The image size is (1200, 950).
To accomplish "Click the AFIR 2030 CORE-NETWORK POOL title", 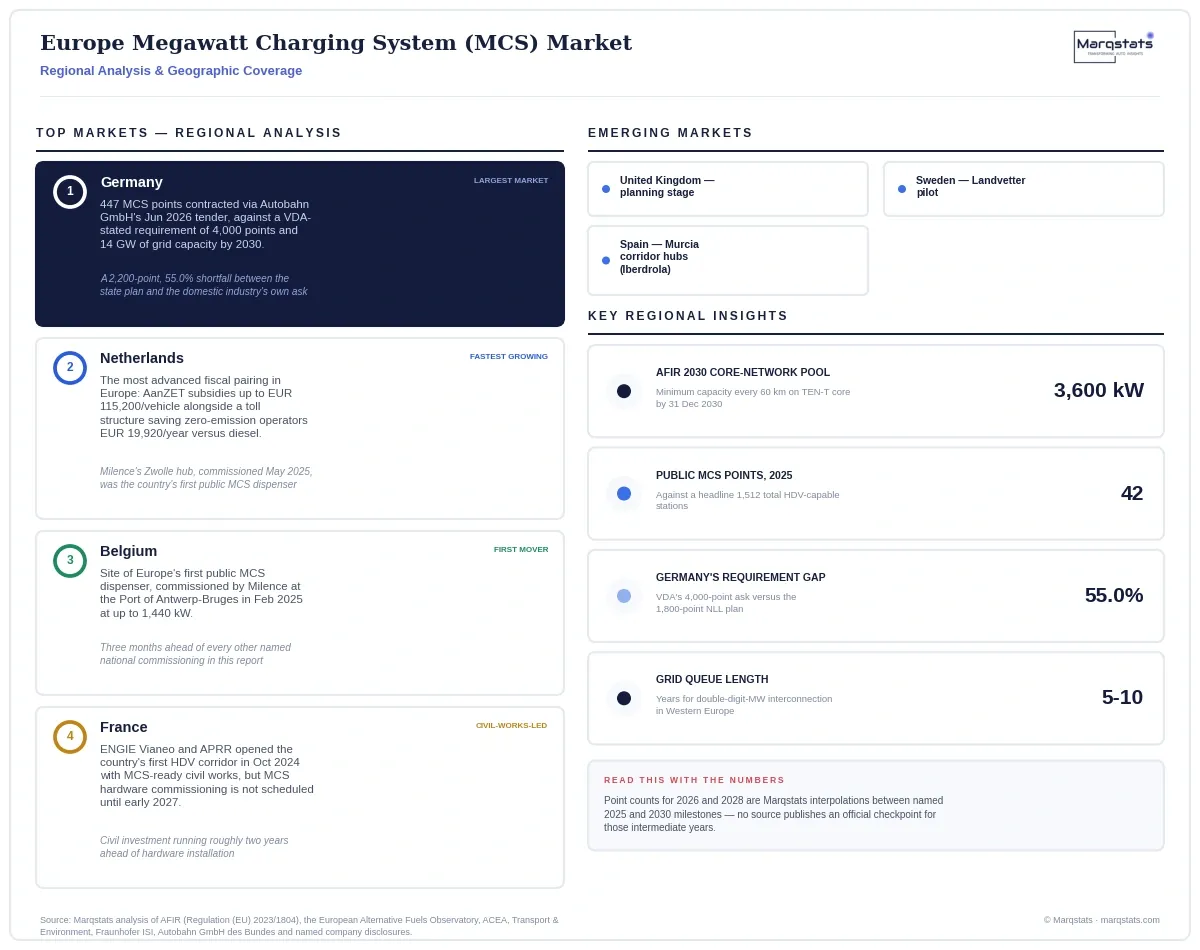I will [743, 372].
